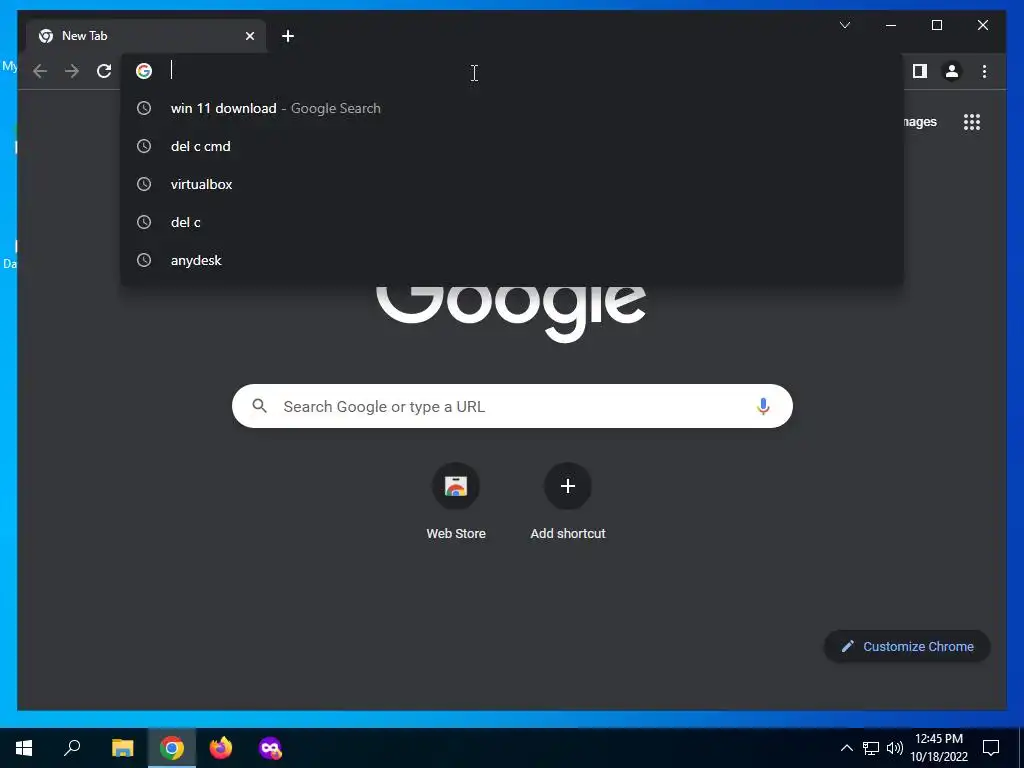This screenshot has width=1024, height=768.
Task: Click the magnifier icon in search box
Action: [x=259, y=406]
